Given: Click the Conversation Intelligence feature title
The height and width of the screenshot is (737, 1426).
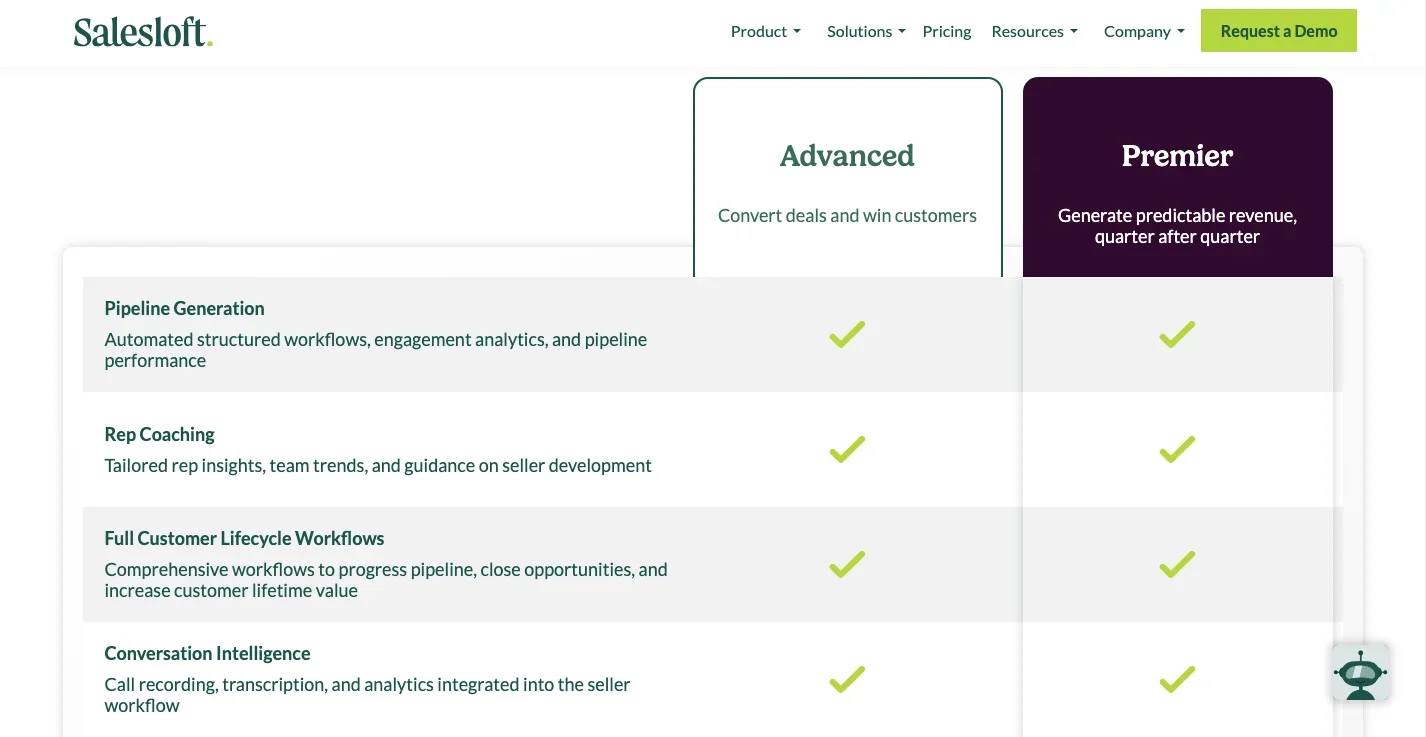Looking at the screenshot, I should click(207, 654).
